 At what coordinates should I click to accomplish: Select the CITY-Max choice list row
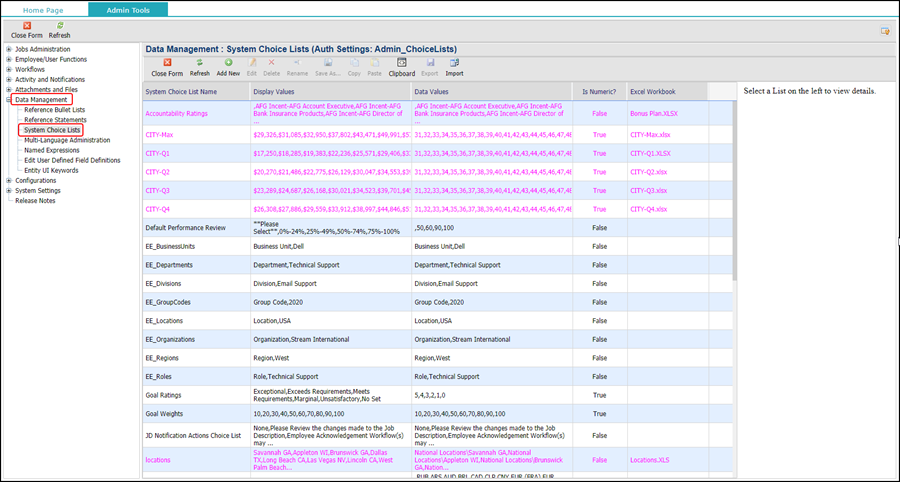pos(160,133)
